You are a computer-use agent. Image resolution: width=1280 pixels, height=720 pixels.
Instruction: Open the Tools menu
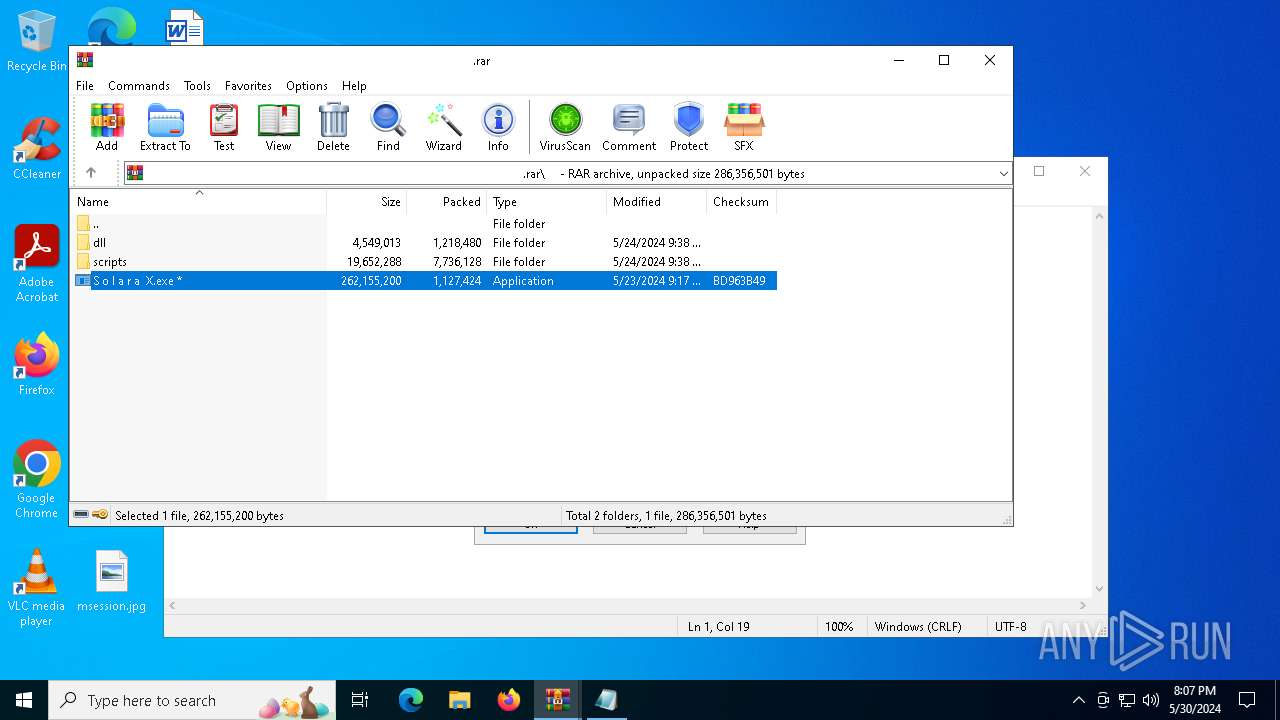coord(197,86)
